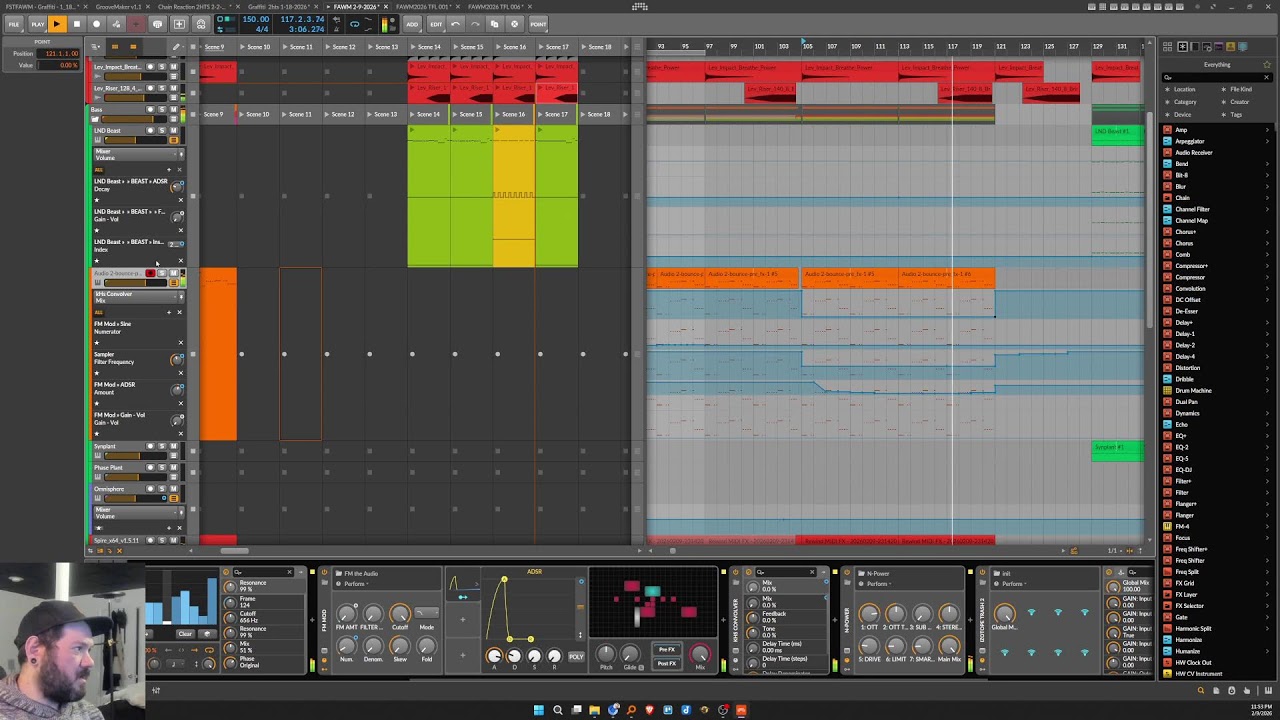Image resolution: width=1280 pixels, height=720 pixels.
Task: Select the orange Audio 2-bounce launcher clip
Action: (x=218, y=354)
